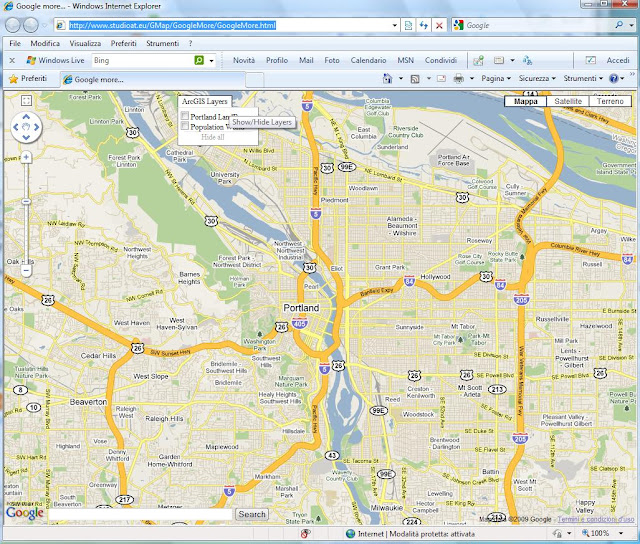Click the Compatibility View page icon
640x544 pixels.
click(x=408, y=26)
